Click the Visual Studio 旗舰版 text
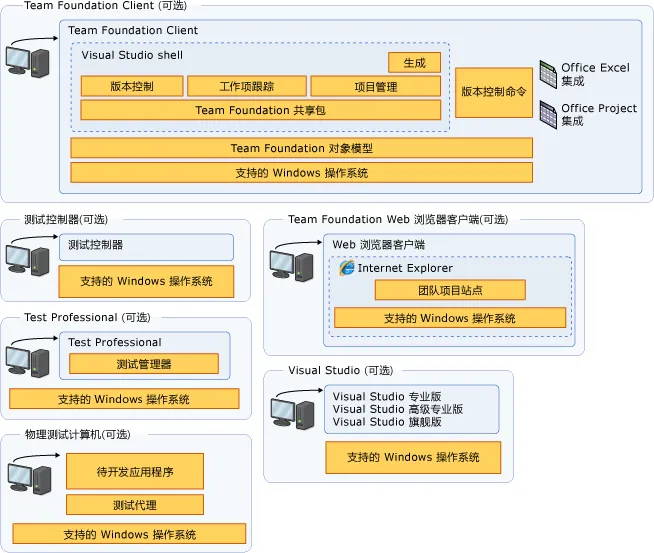The image size is (654, 553). click(x=387, y=422)
